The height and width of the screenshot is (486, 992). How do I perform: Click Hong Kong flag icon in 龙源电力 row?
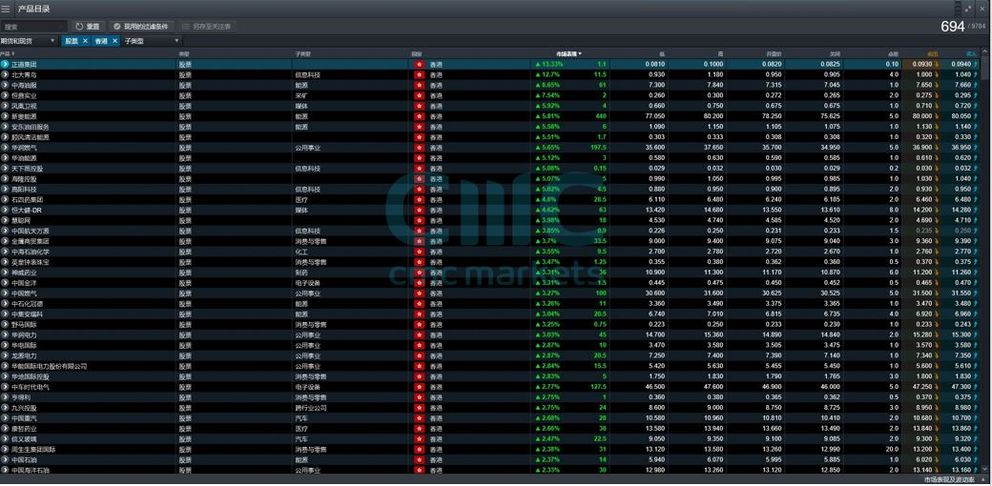tap(419, 356)
